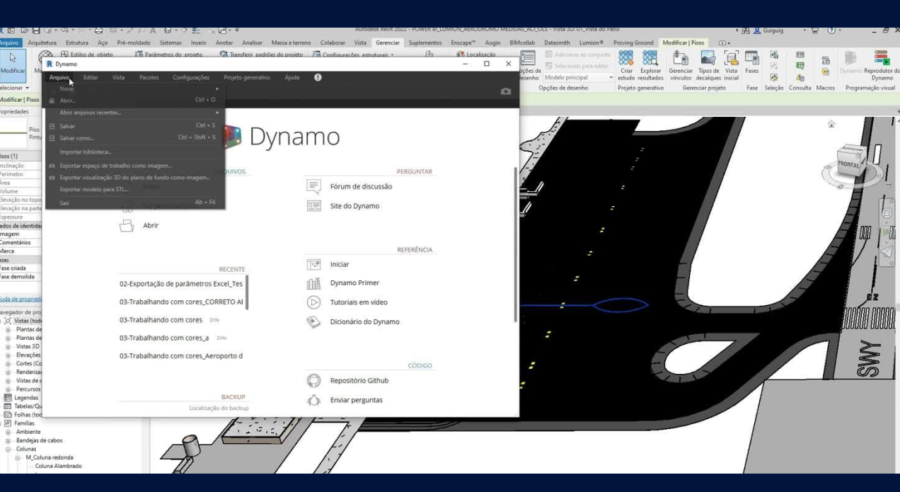The image size is (900, 492).
Task: Open recent file 03-Trabalhando com cores_CORRETO
Action: [181, 301]
